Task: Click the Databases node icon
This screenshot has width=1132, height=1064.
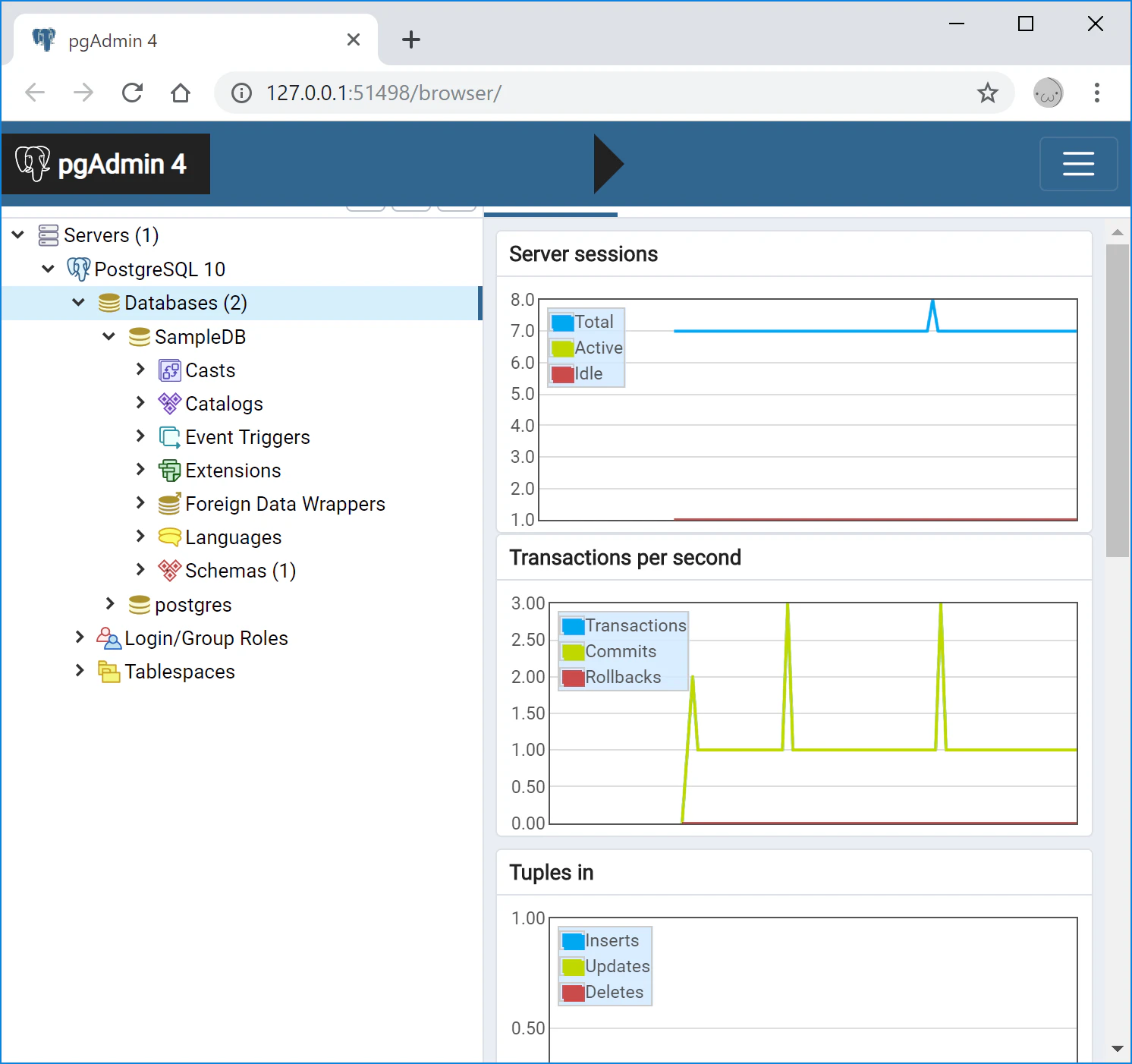Action: (109, 303)
